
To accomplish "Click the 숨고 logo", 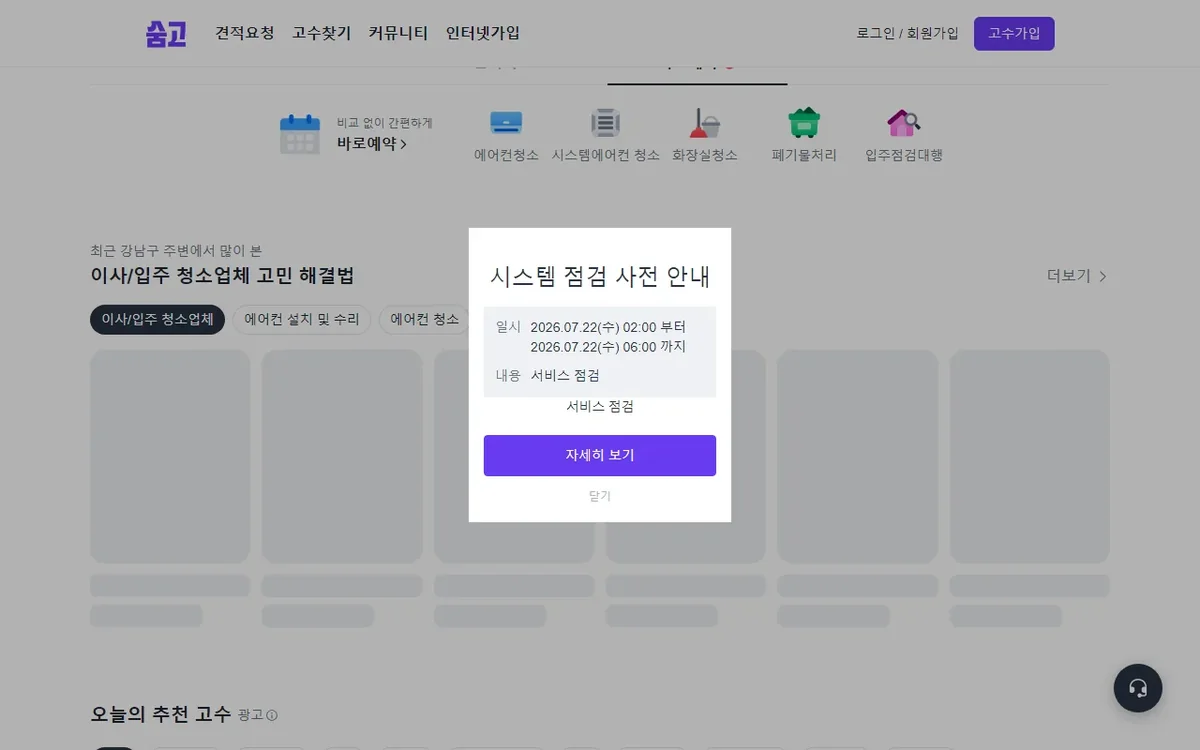I will [165, 33].
